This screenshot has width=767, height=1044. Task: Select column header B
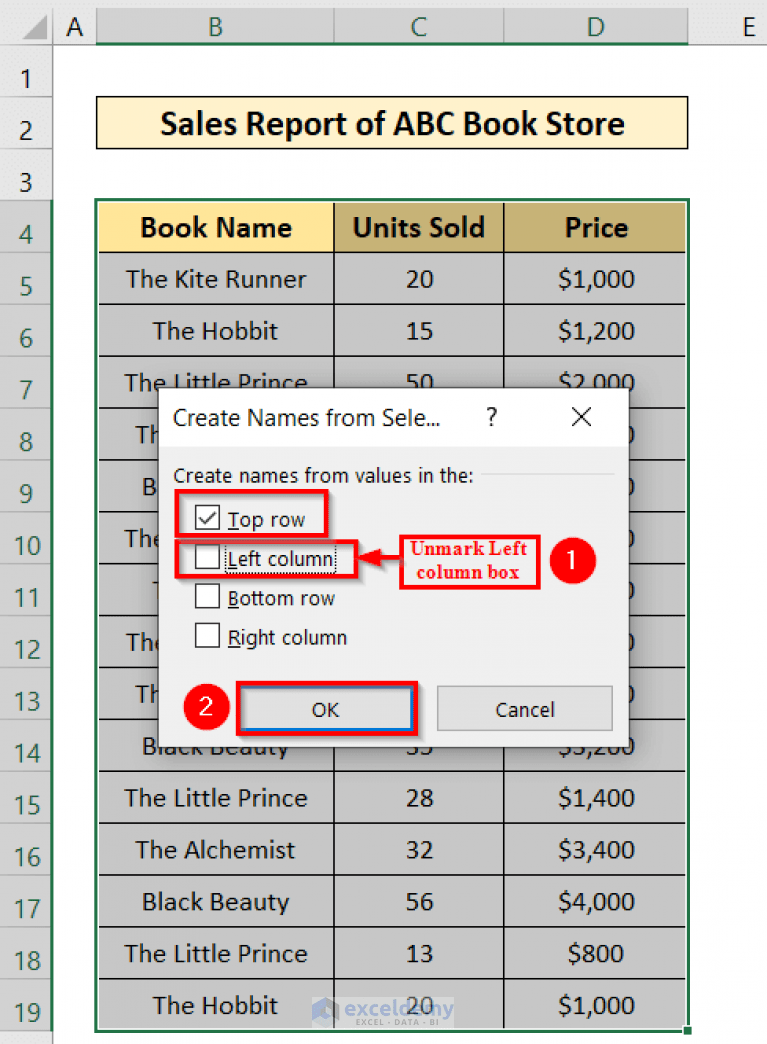(214, 26)
